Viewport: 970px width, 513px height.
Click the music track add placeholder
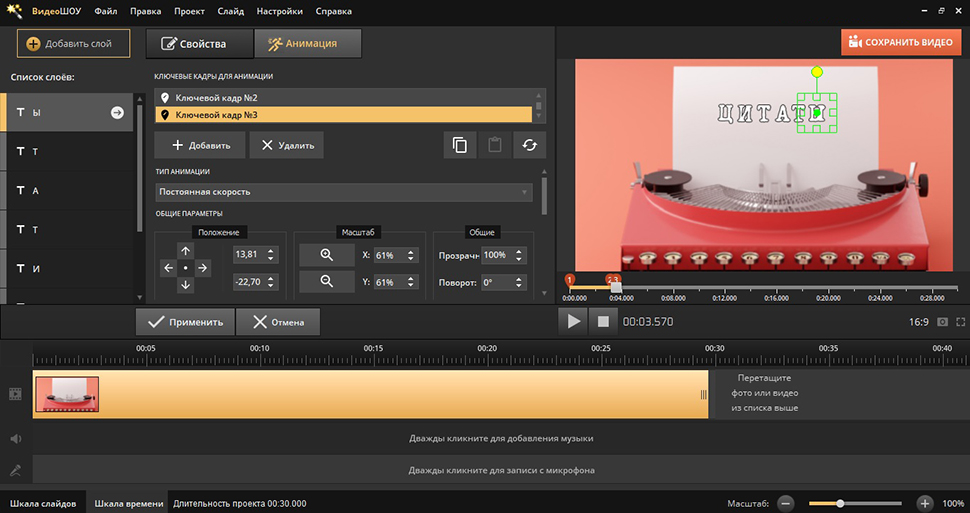click(x=501, y=439)
